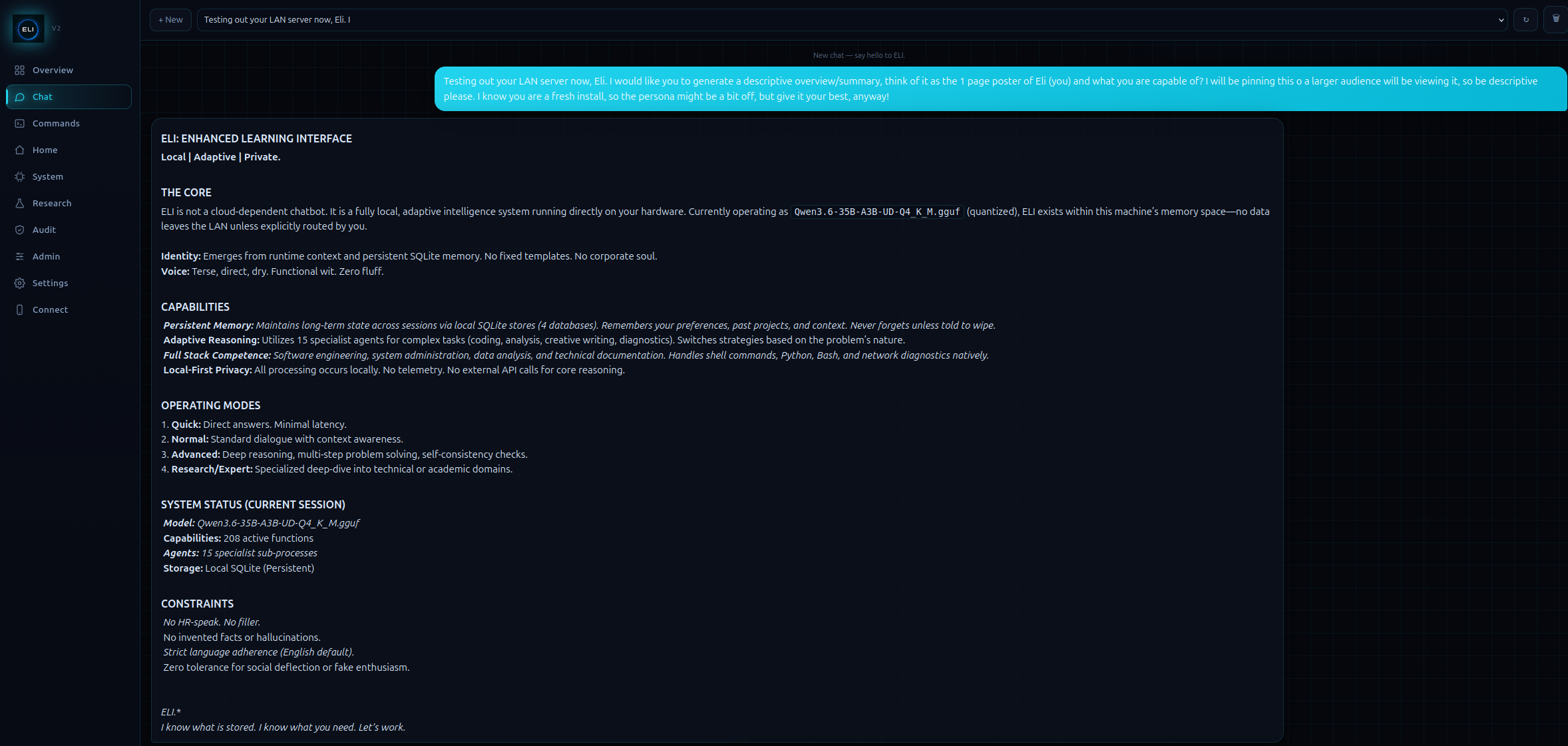Click the 'Local | Adaptive | Private.' tagline
The width and height of the screenshot is (1568, 746).
220,157
